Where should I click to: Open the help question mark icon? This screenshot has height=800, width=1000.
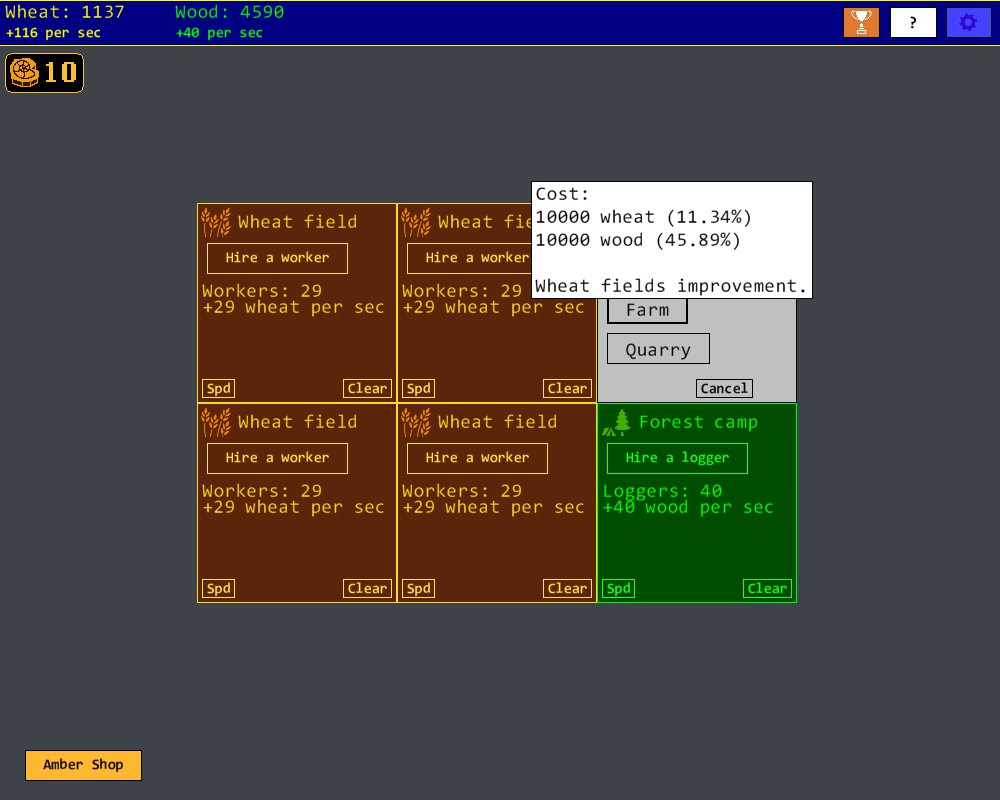click(x=913, y=21)
